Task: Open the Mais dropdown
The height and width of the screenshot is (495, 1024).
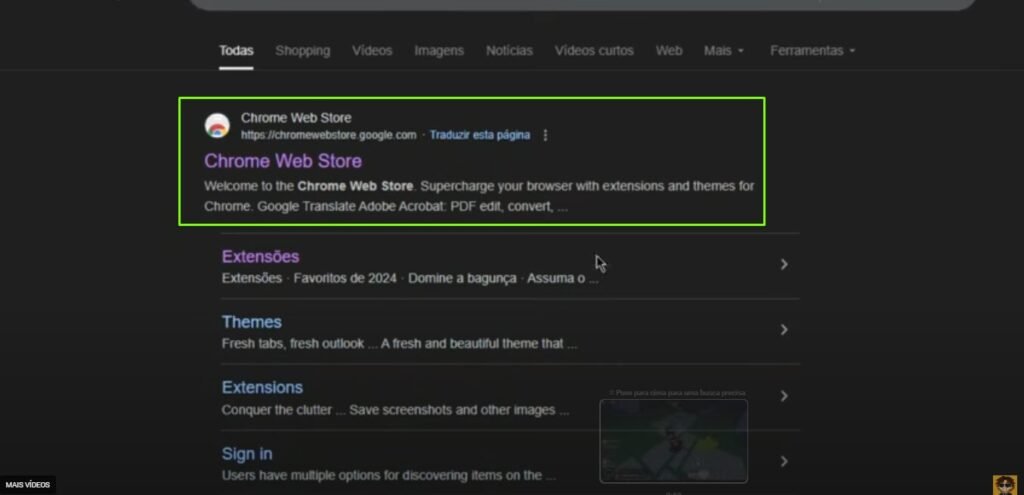Action: 724,51
